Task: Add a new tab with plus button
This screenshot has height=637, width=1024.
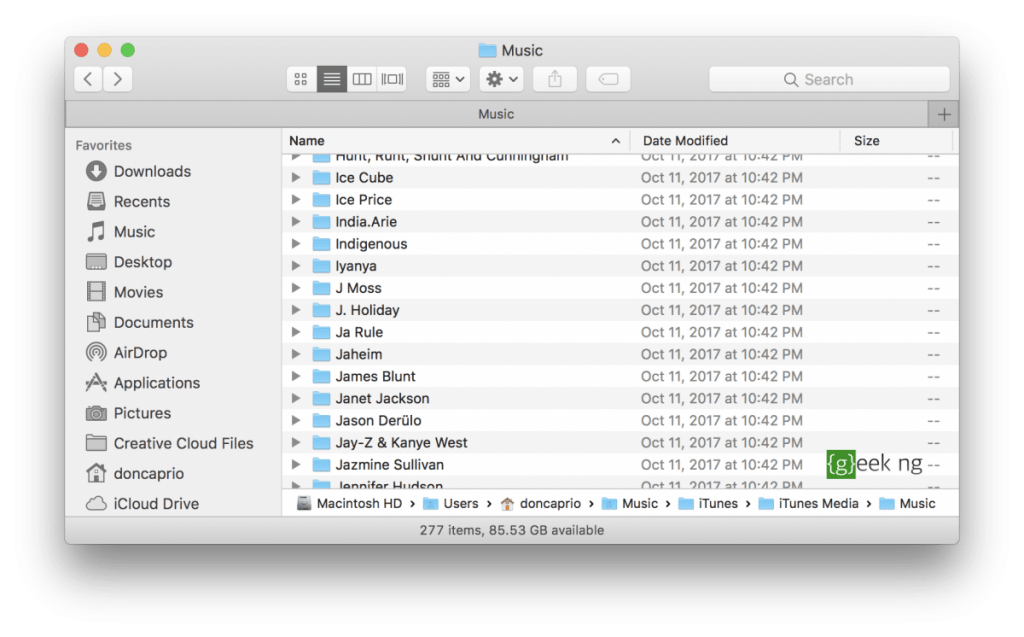Action: 944,114
